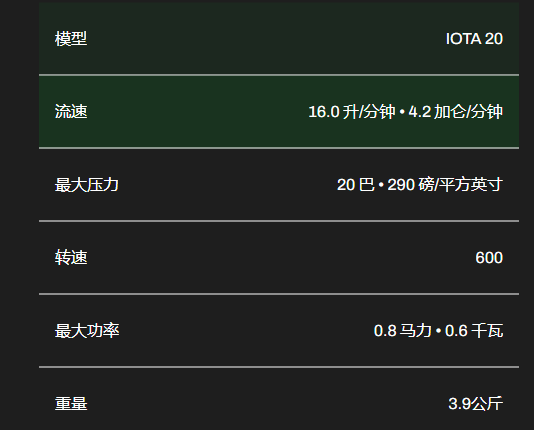The height and width of the screenshot is (430, 534).
Task: Select the IOTA 20 model value
Action: [x=474, y=38]
